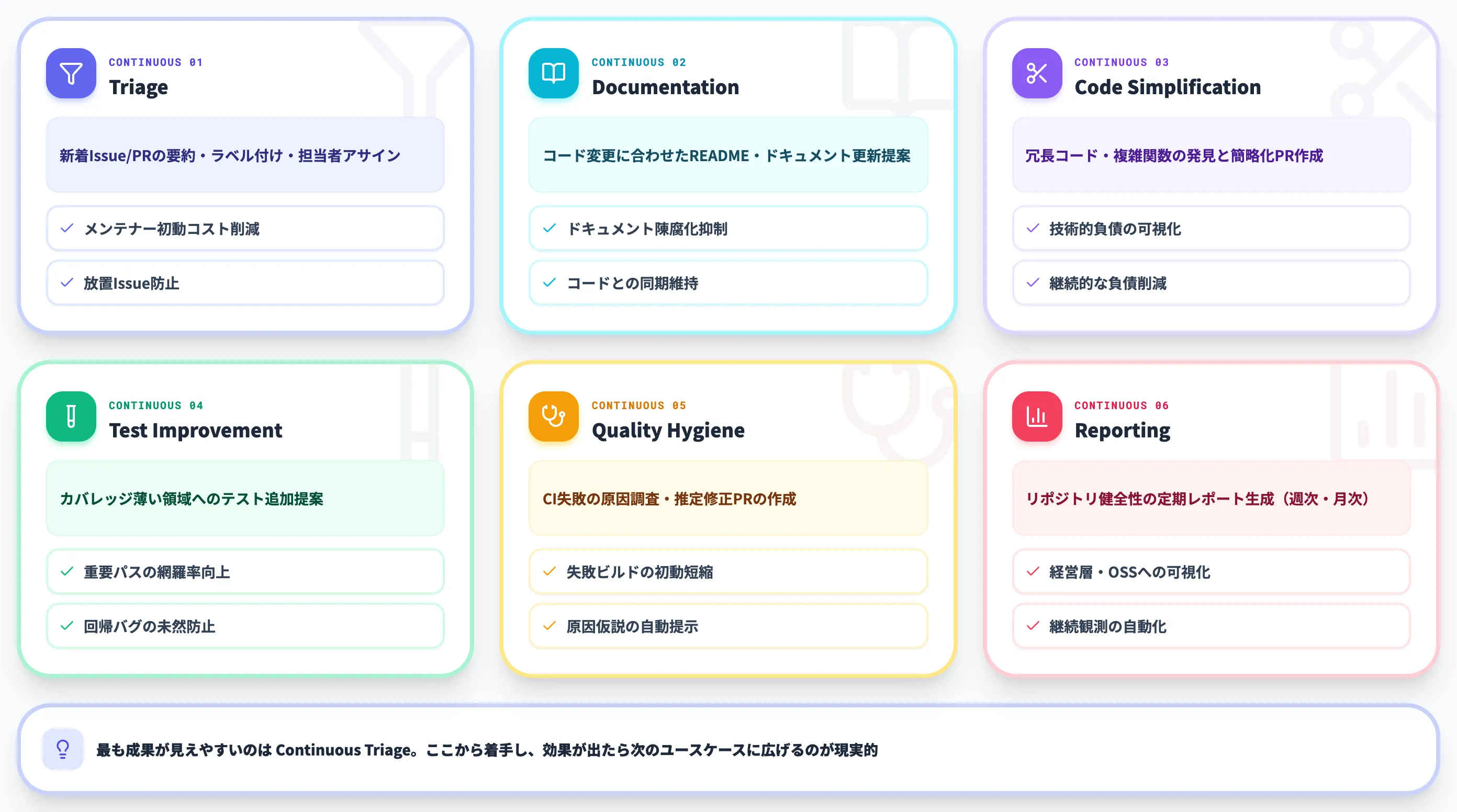Click the 経営層・OSSへの可視化 text
This screenshot has height=812, width=1457.
click(1129, 572)
